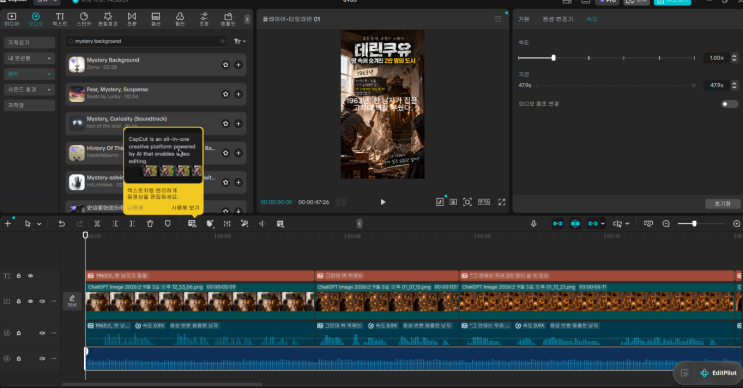Toggle the auto snapping button
The image size is (743, 388).
(x=575, y=224)
